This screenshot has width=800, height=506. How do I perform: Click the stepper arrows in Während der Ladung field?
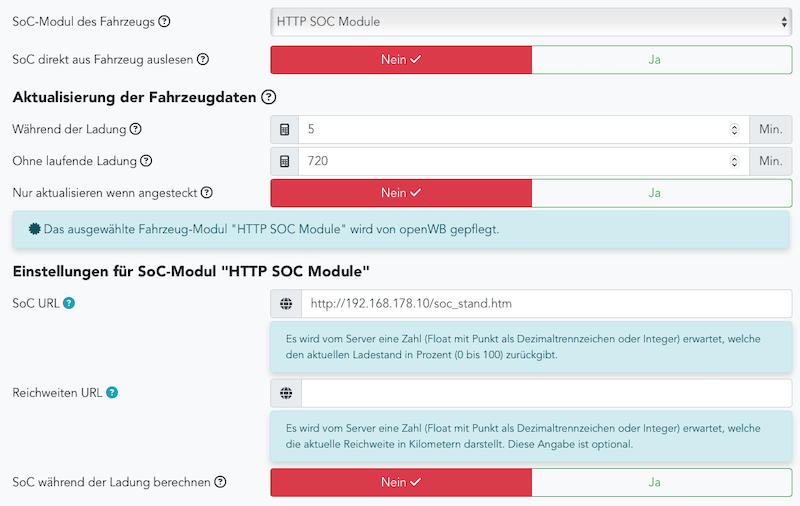click(735, 130)
